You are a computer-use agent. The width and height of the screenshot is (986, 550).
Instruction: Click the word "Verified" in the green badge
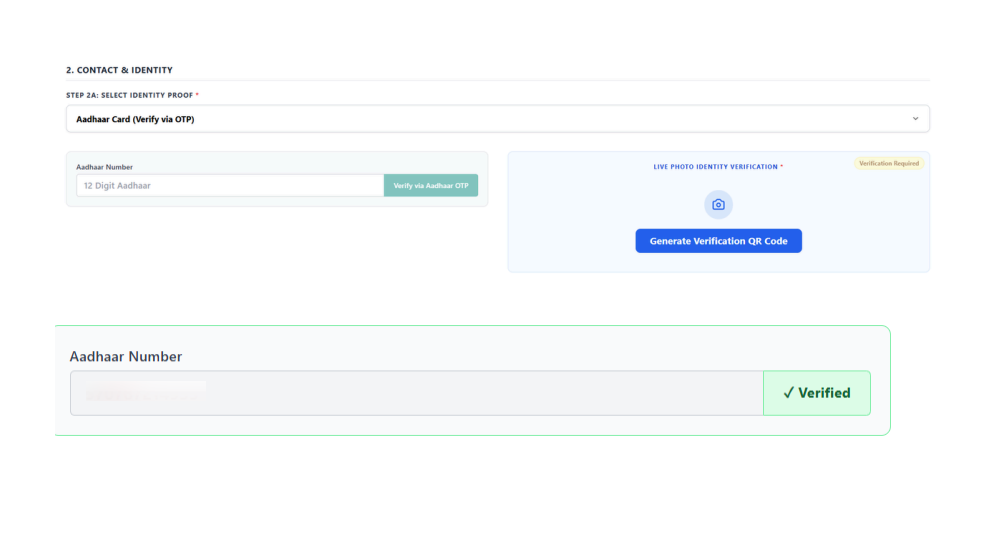(x=824, y=393)
